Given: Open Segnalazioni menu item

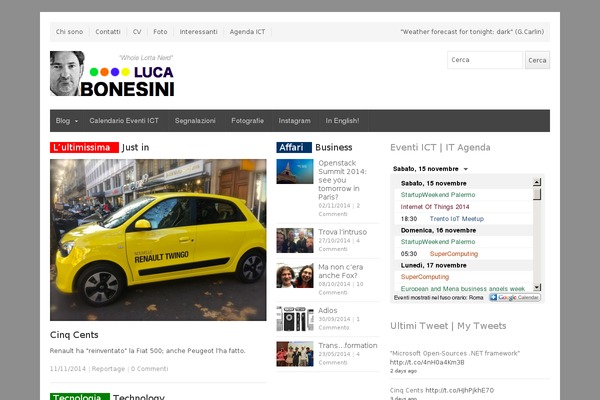Looking at the screenshot, I should (195, 121).
